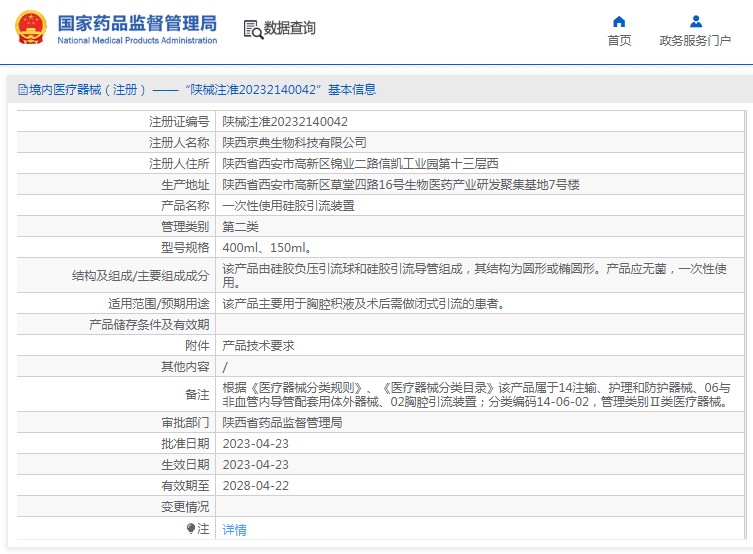
Task: Click the 变更情况 label
Action: (x=185, y=506)
